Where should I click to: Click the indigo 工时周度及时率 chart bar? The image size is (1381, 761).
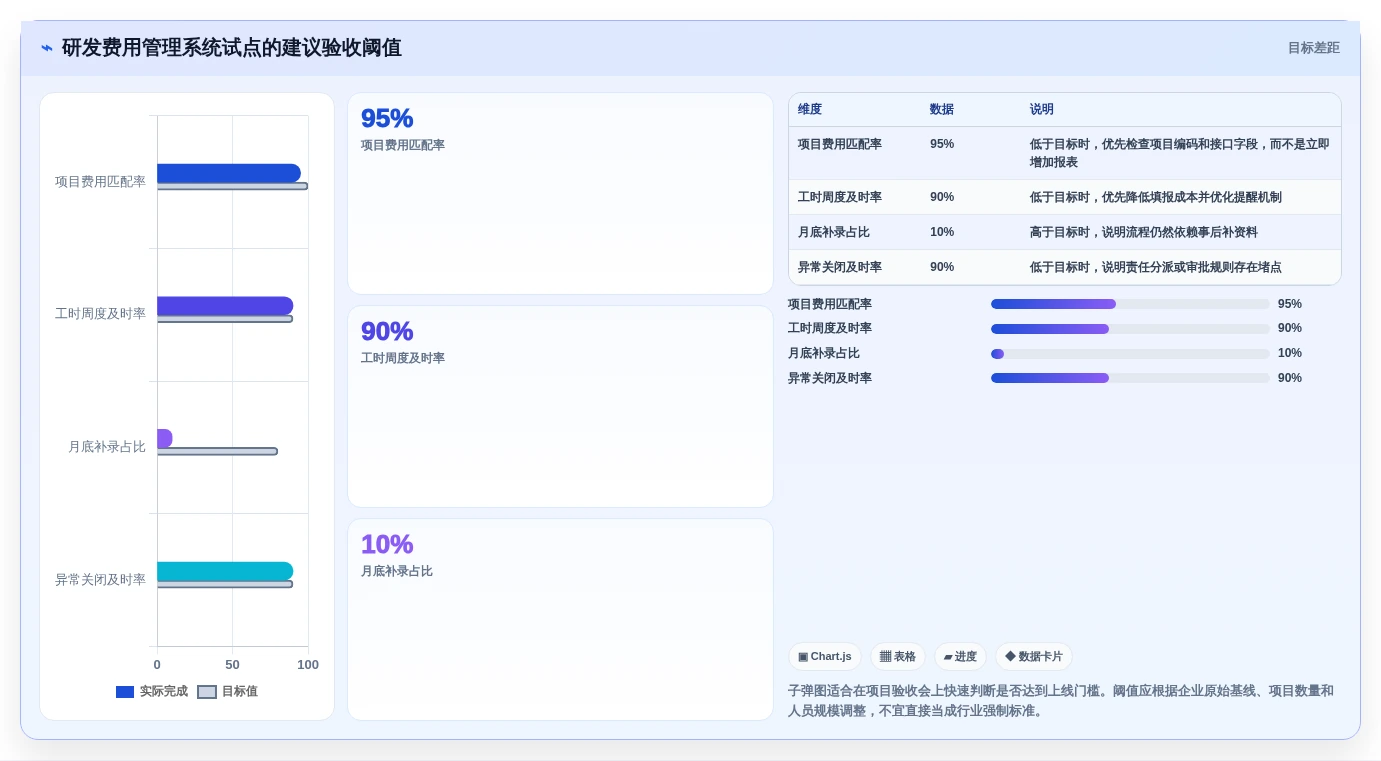225,306
